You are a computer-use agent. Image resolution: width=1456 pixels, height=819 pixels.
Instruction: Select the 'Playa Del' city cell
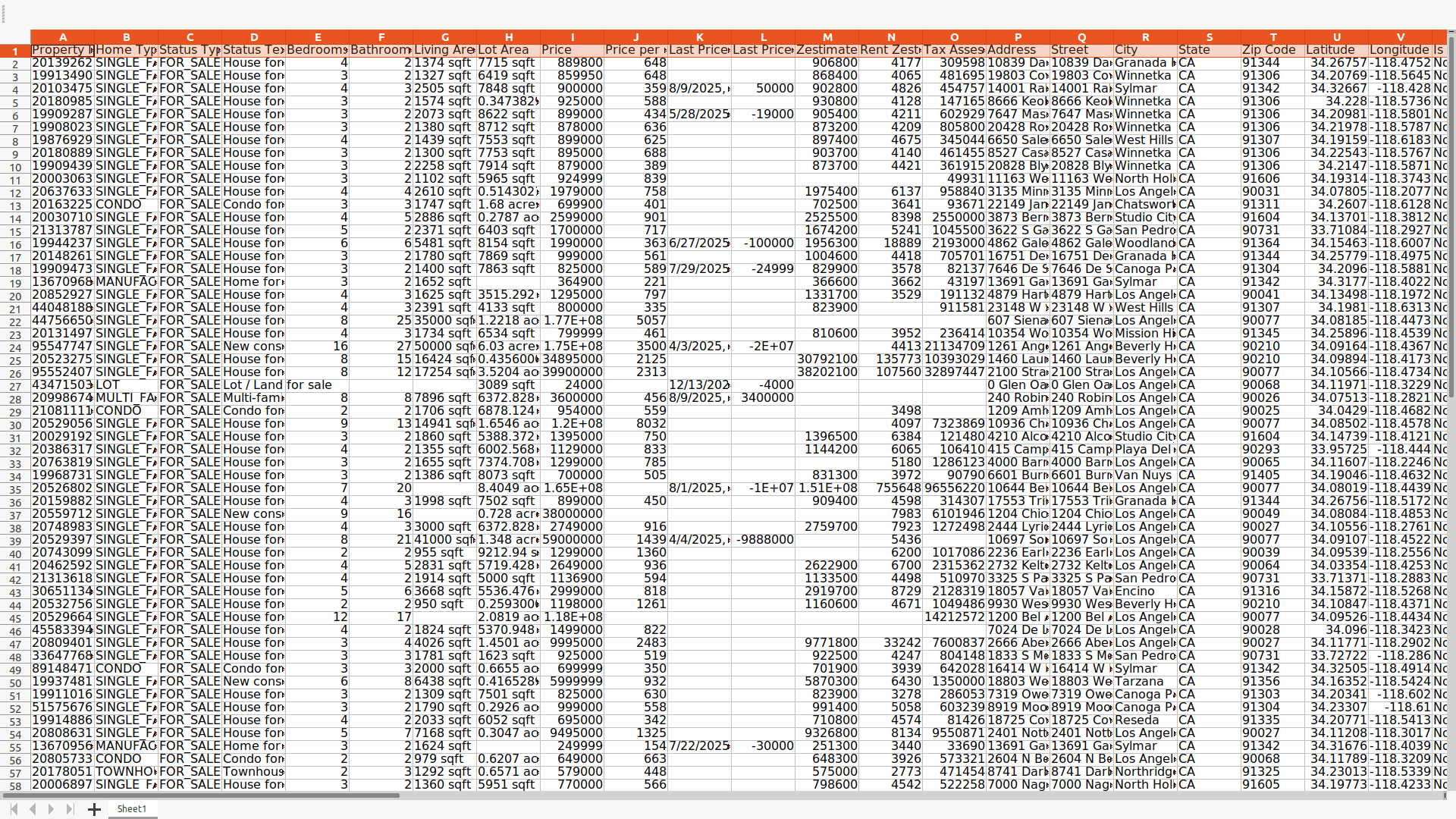point(1146,450)
